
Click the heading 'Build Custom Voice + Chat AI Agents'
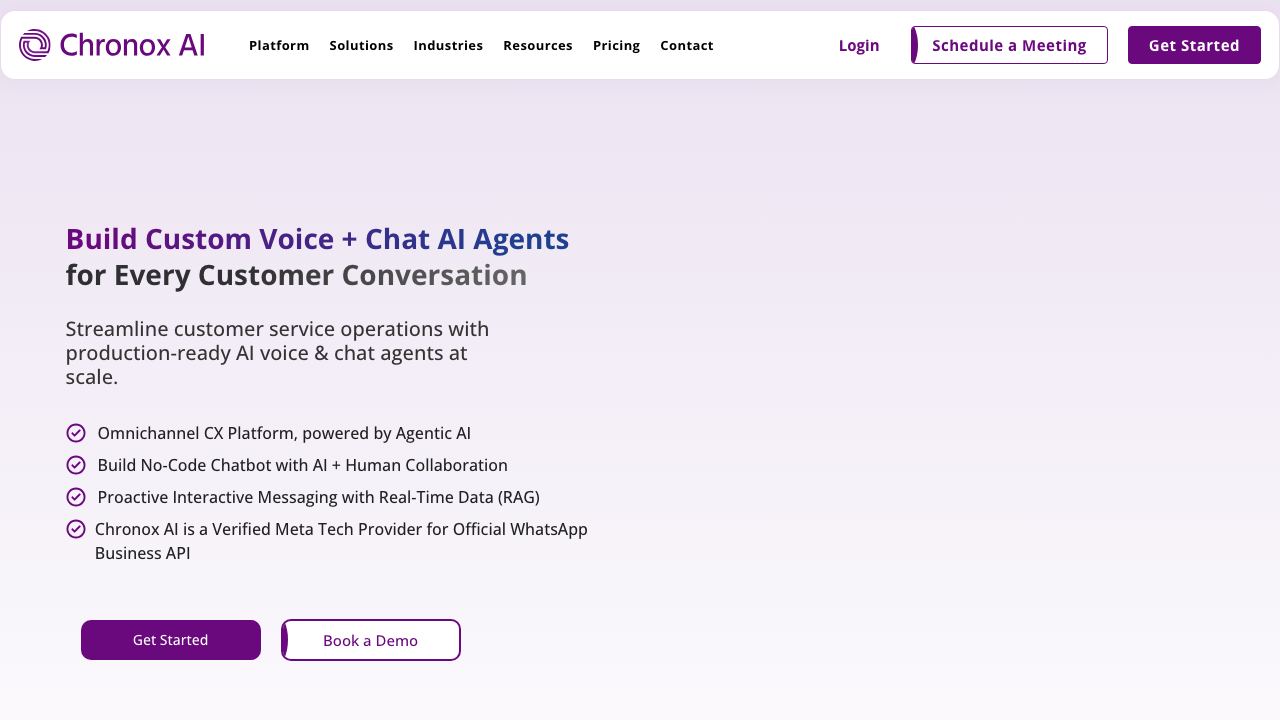point(317,239)
